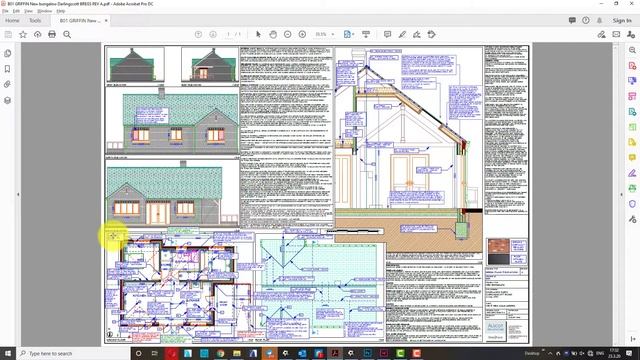The image size is (640, 360).
Task: Collapse the right tools pane arrow
Action: [x=622, y=195]
